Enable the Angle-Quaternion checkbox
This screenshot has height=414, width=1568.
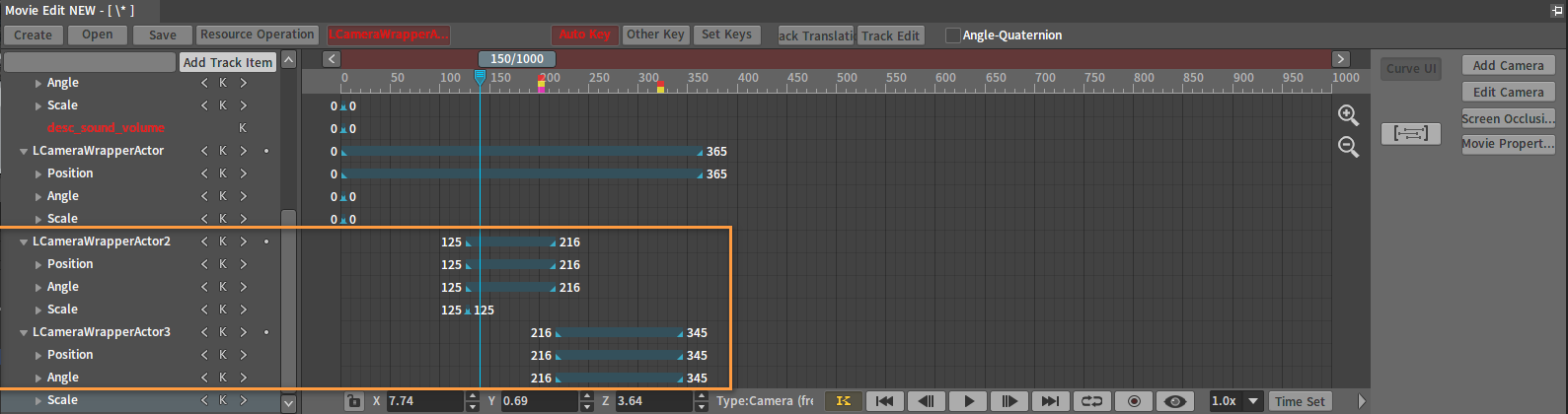952,35
